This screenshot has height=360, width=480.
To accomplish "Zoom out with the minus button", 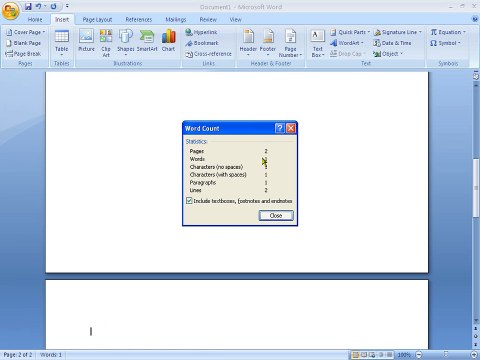I will coord(419,355).
